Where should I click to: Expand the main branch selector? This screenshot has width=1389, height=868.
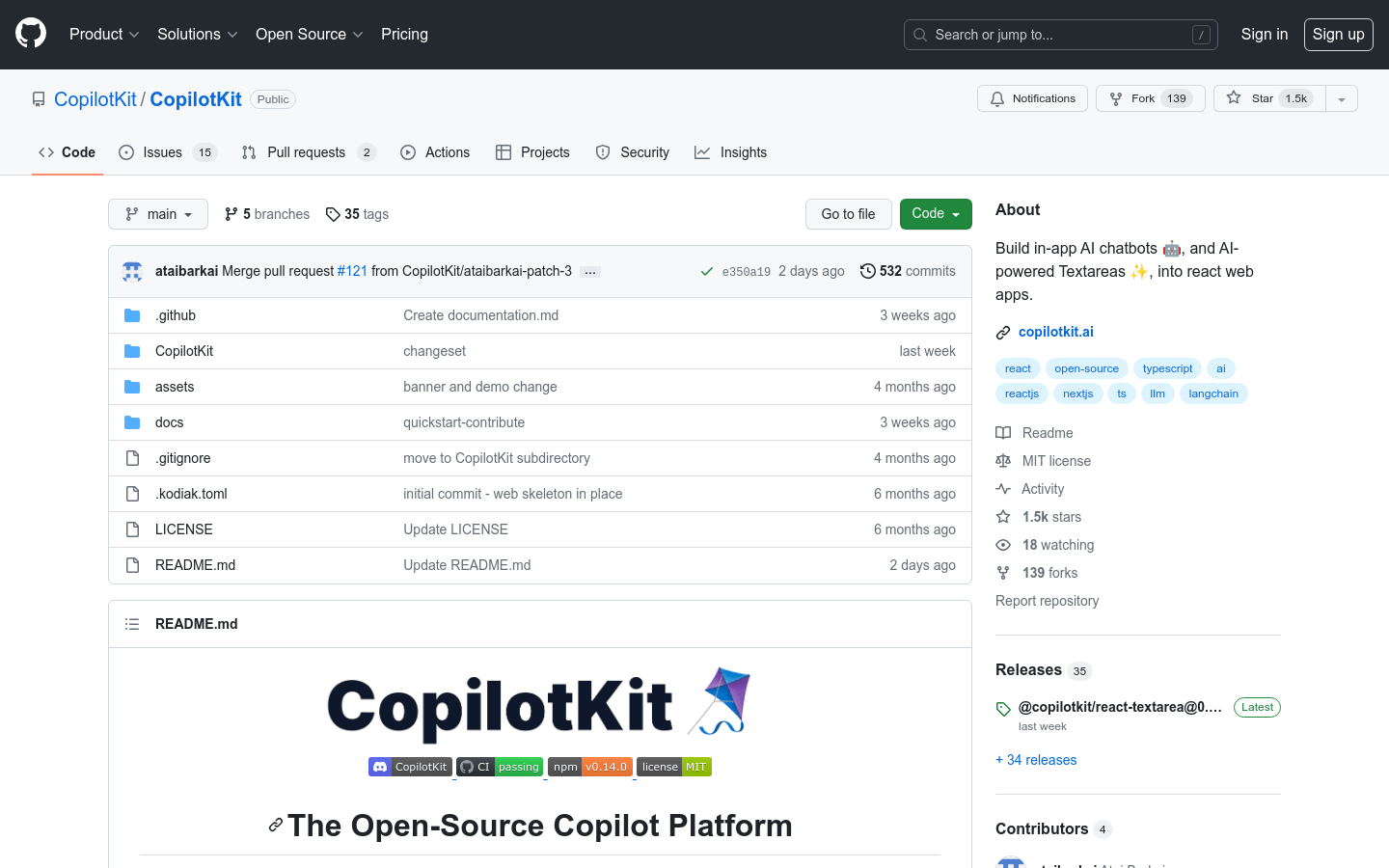(x=157, y=214)
